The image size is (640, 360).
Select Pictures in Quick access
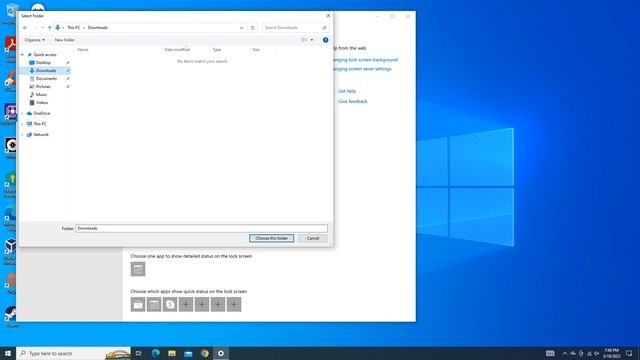(43, 87)
